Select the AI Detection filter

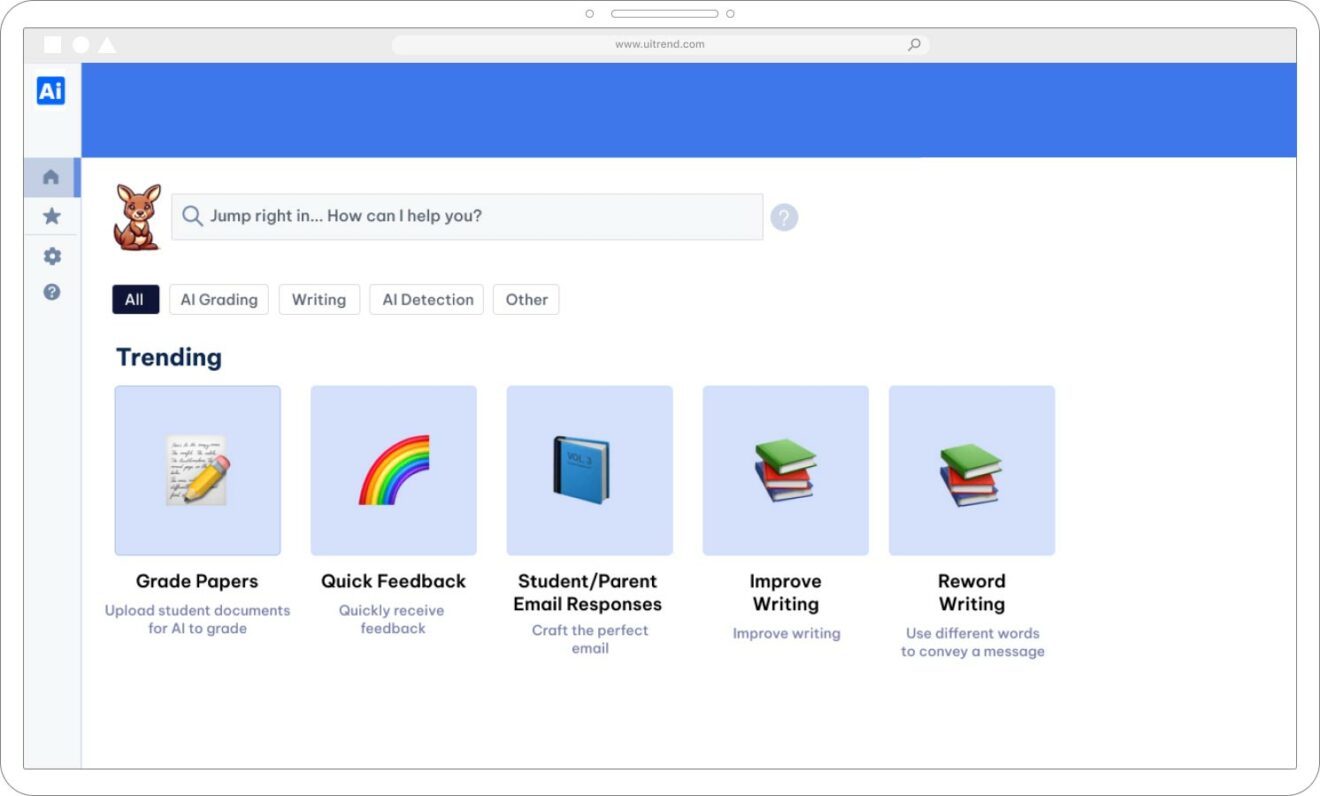[x=426, y=299]
